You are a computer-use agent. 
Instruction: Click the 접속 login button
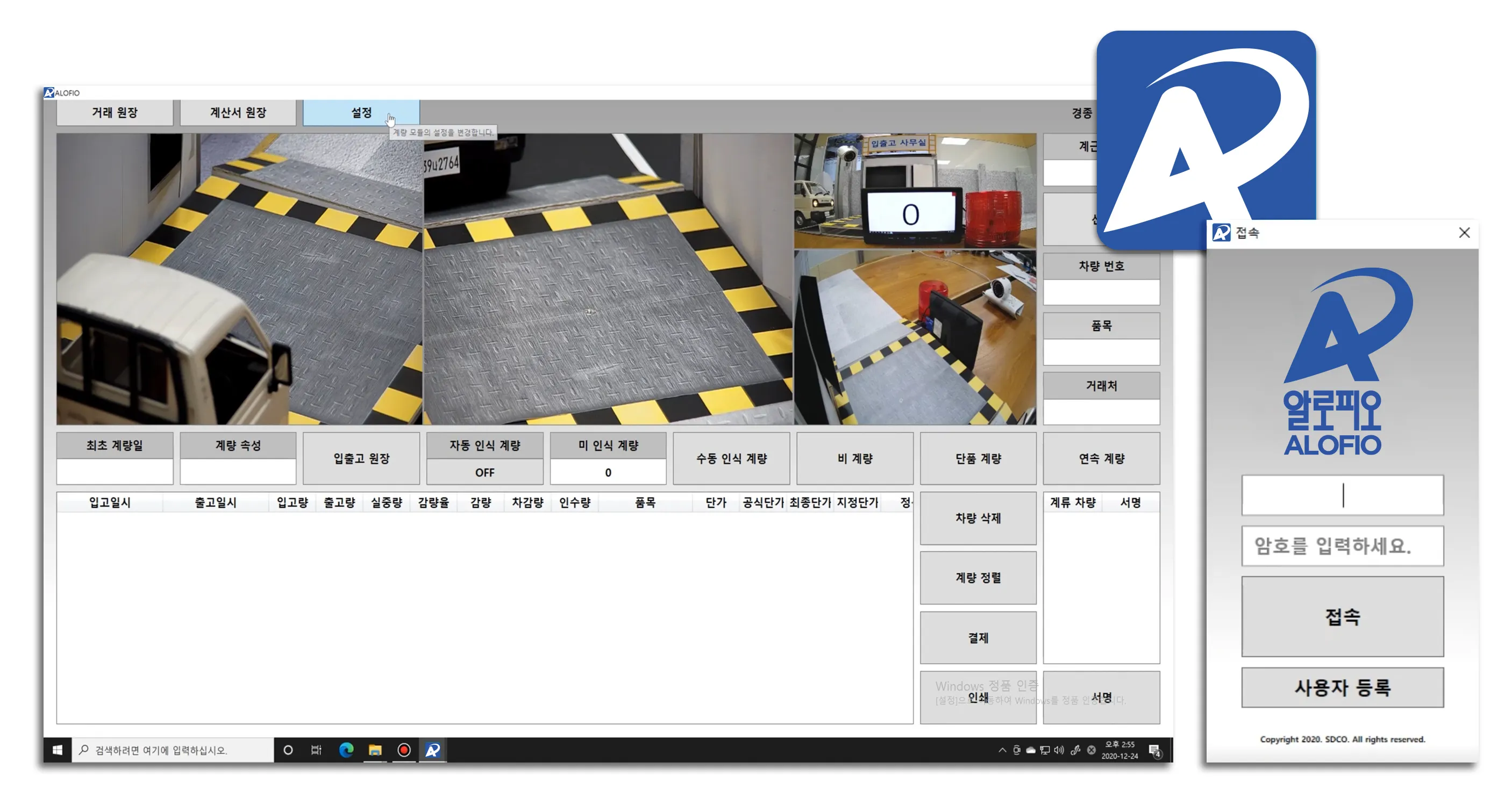(1343, 616)
